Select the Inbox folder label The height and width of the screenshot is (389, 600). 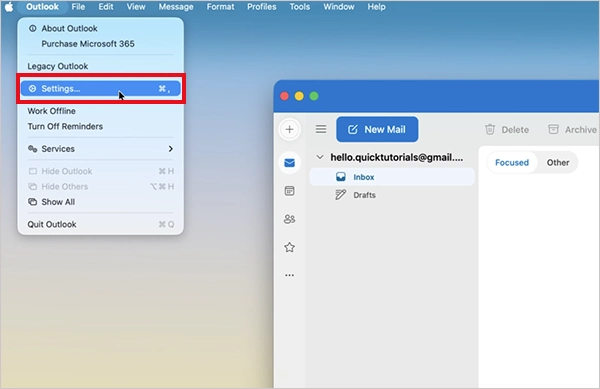[x=364, y=177]
